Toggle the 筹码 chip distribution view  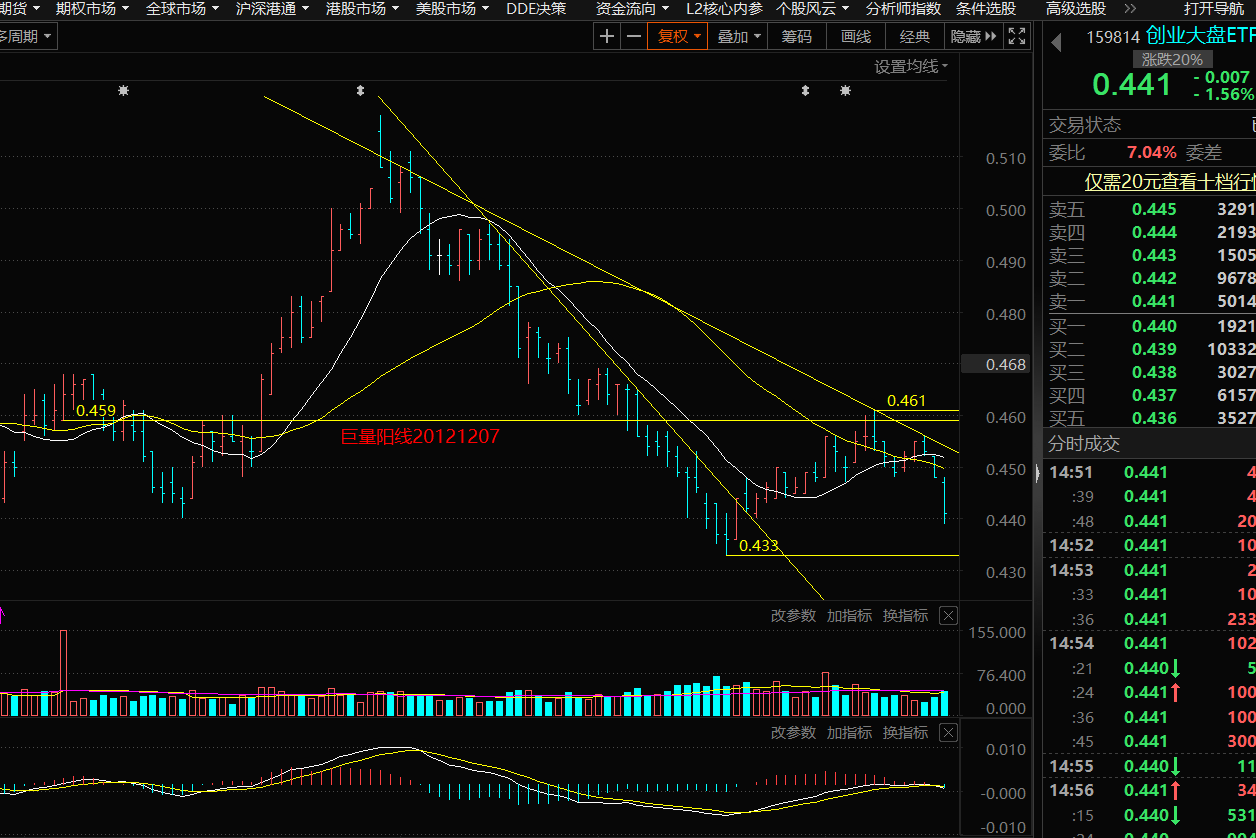797,37
